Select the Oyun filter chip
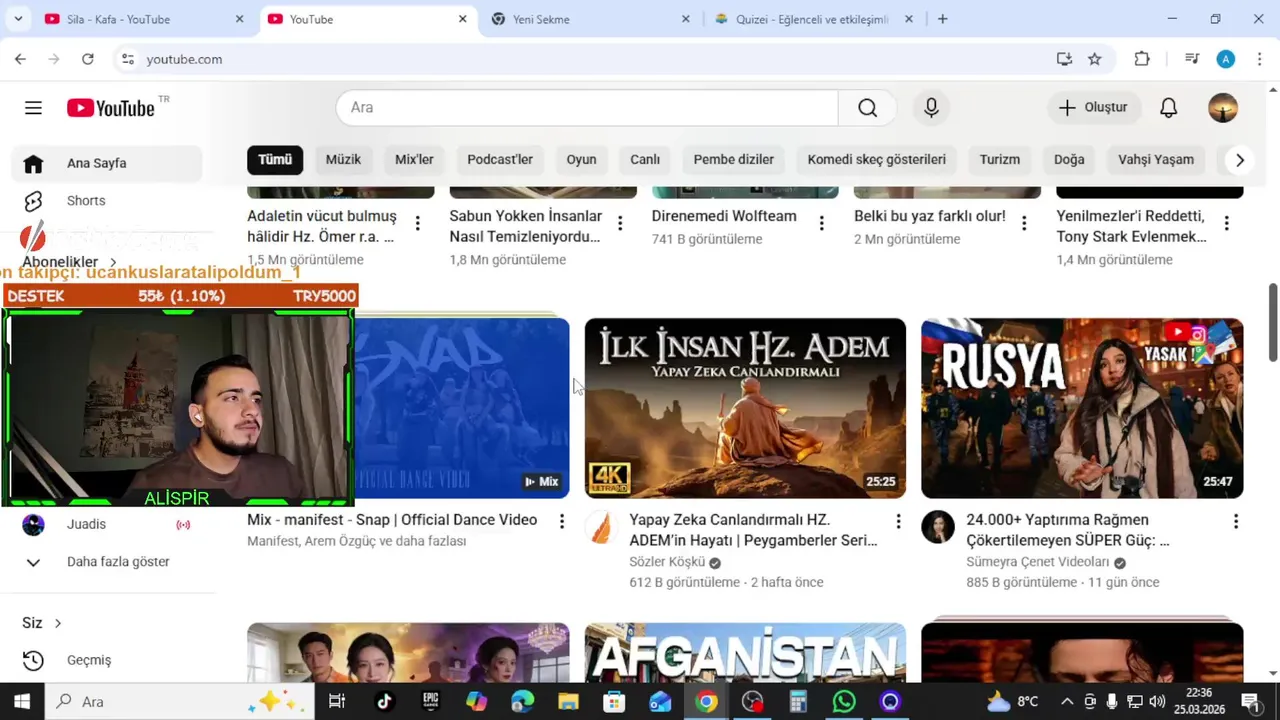This screenshot has height=720, width=1280. (x=581, y=160)
